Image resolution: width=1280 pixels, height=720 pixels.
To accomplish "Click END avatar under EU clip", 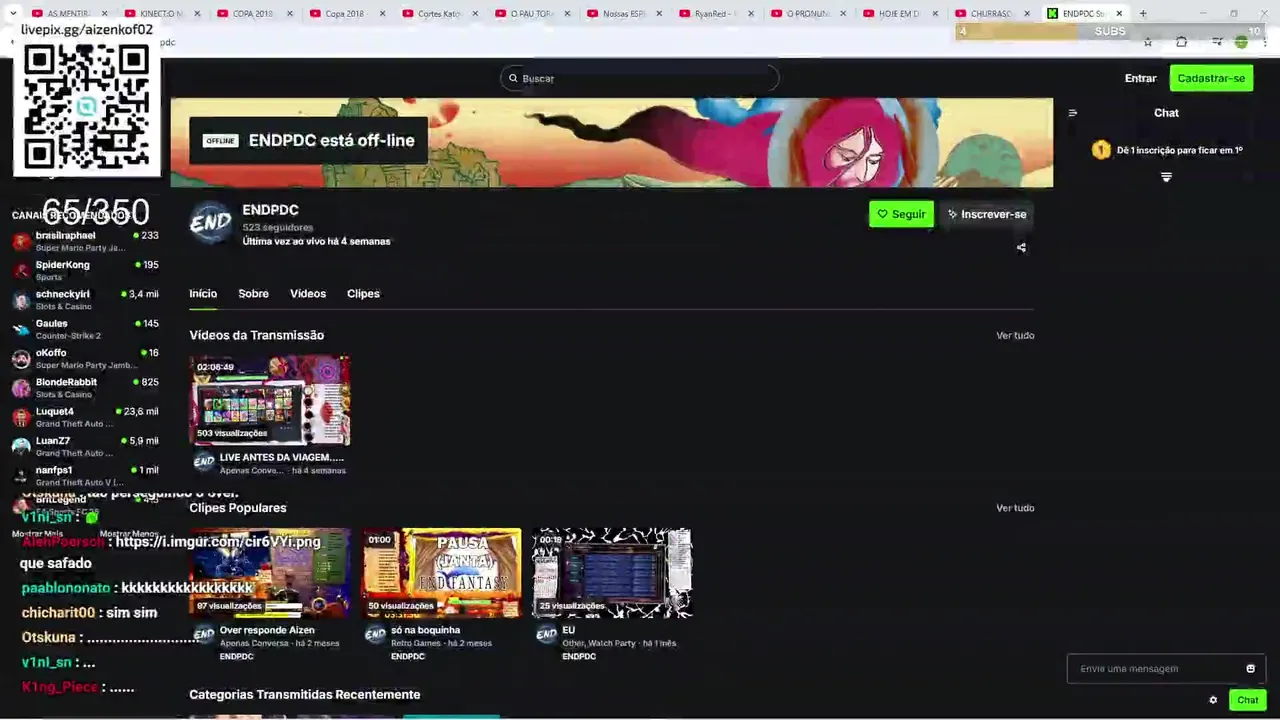I will [x=546, y=635].
